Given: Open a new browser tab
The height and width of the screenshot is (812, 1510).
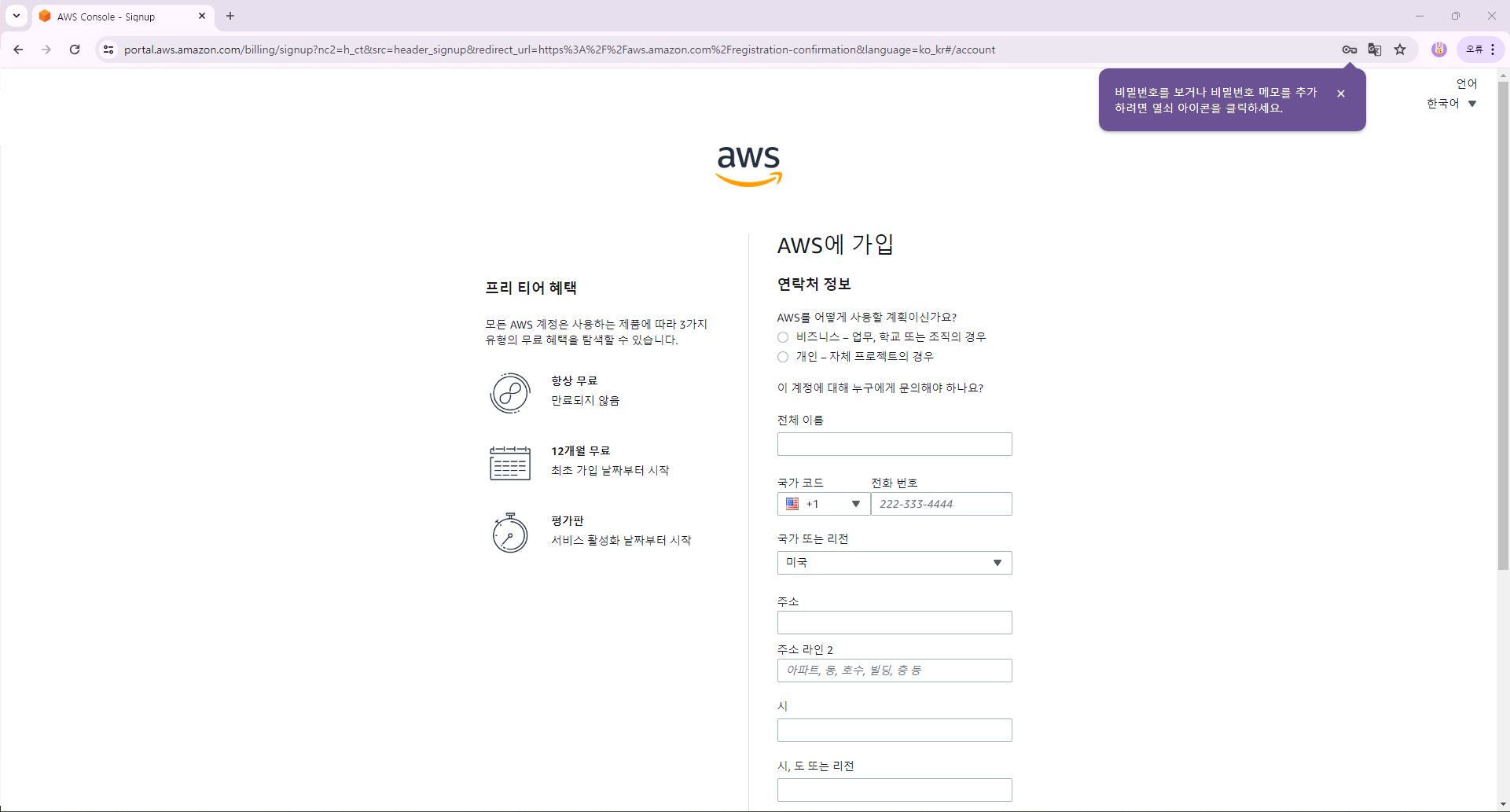Looking at the screenshot, I should (x=230, y=16).
